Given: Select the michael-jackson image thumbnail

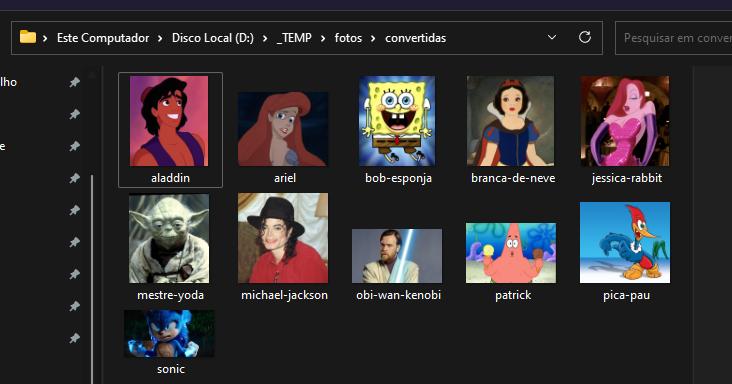Looking at the screenshot, I should pyautogui.click(x=283, y=238).
